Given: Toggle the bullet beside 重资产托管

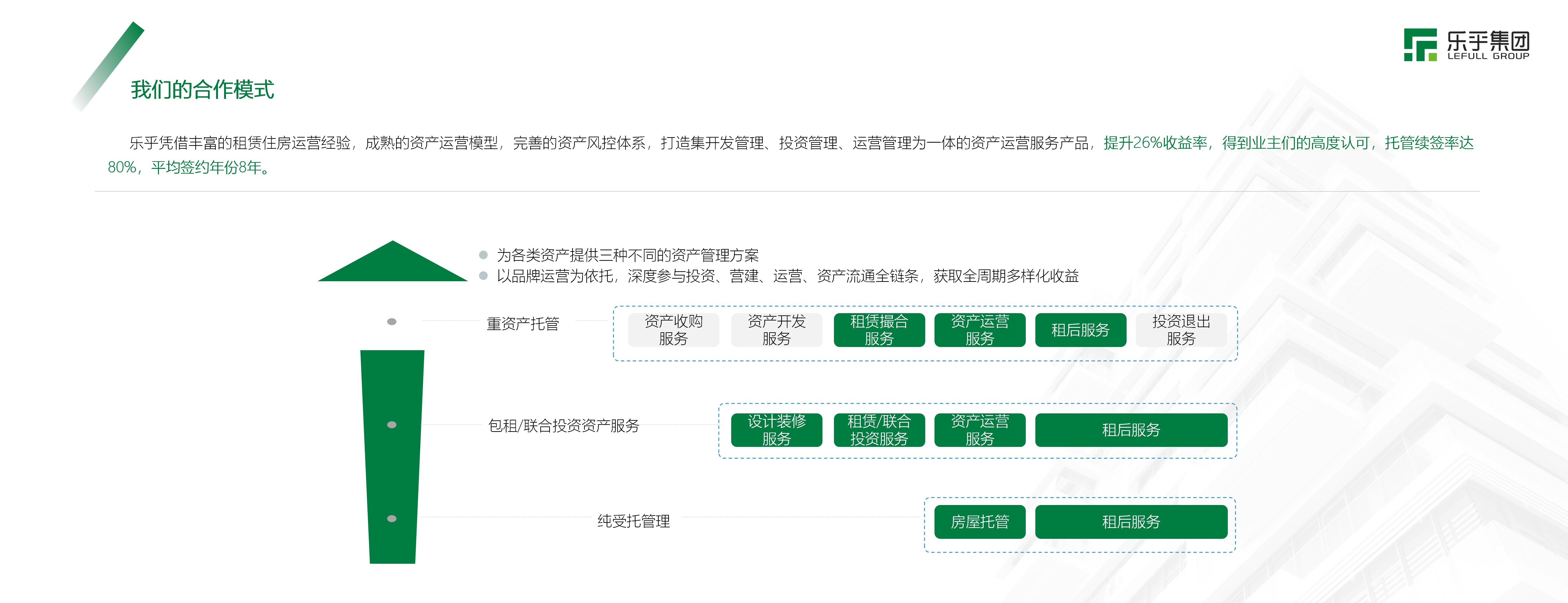Looking at the screenshot, I should [393, 321].
